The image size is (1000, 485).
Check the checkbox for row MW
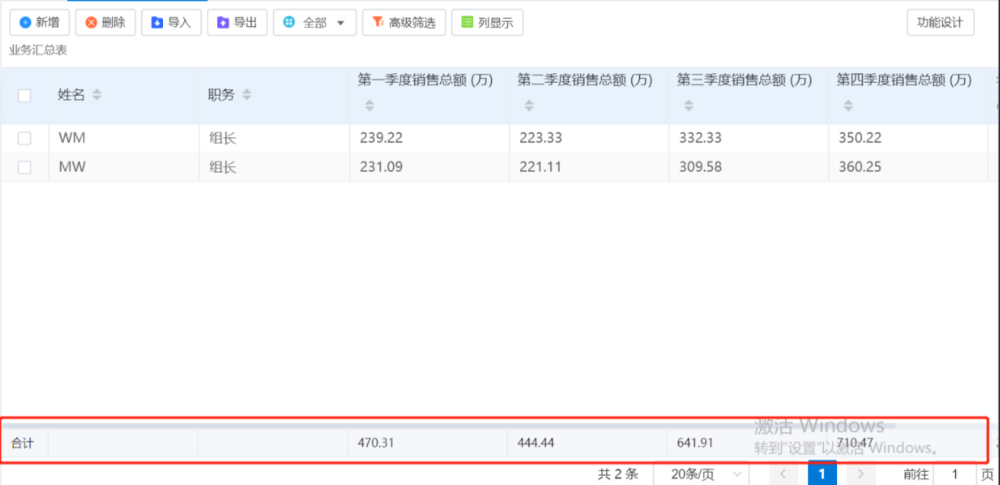tap(25, 167)
